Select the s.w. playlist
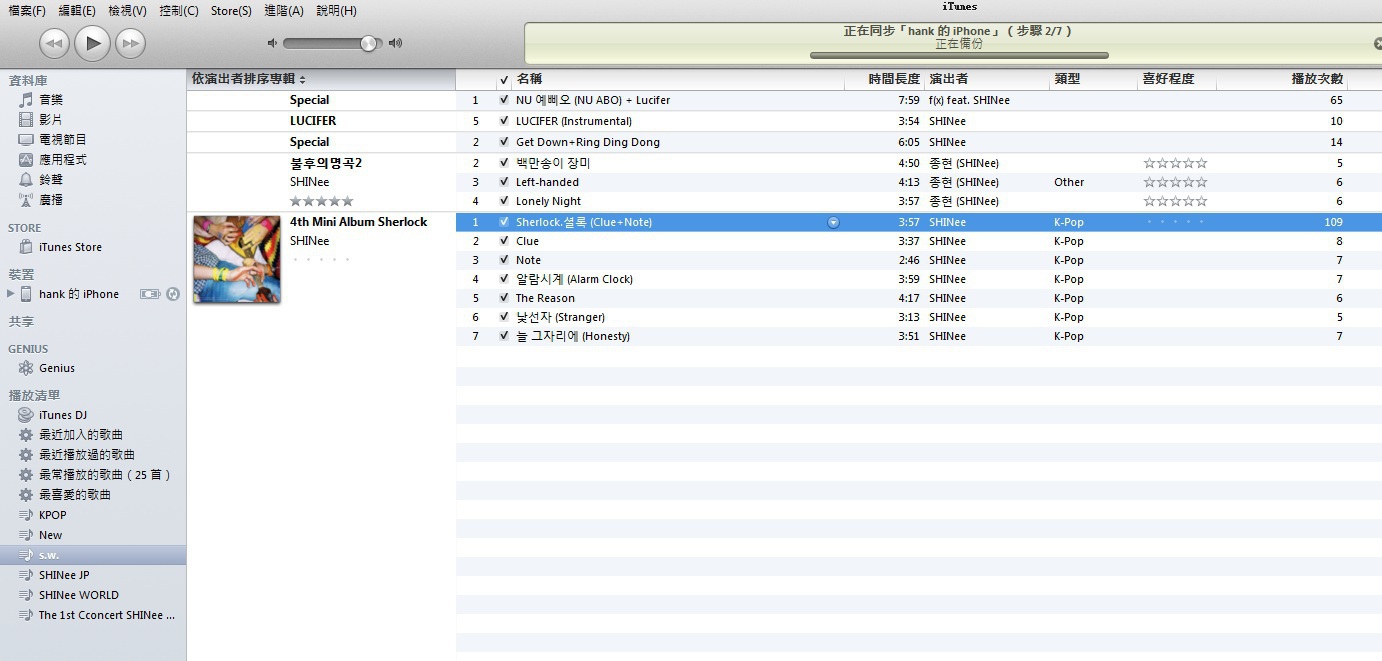The width and height of the screenshot is (1382, 661). [93, 555]
